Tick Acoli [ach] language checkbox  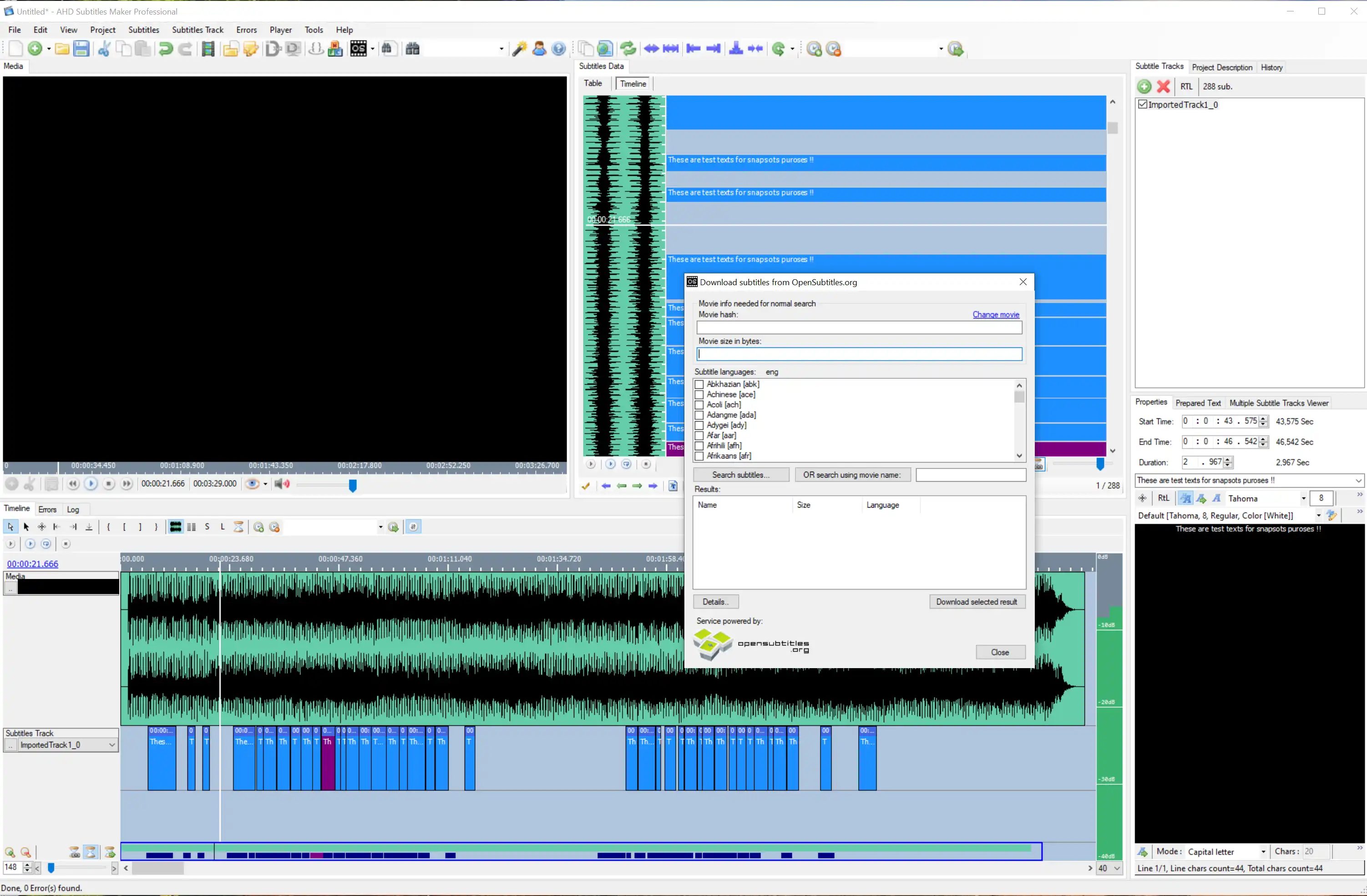coord(699,405)
